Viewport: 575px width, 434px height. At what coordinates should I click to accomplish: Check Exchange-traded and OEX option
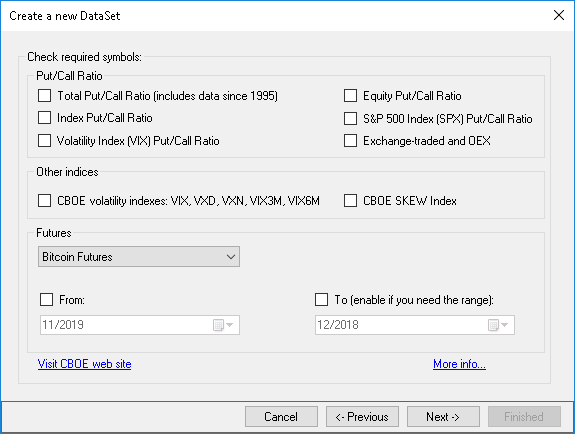click(351, 141)
